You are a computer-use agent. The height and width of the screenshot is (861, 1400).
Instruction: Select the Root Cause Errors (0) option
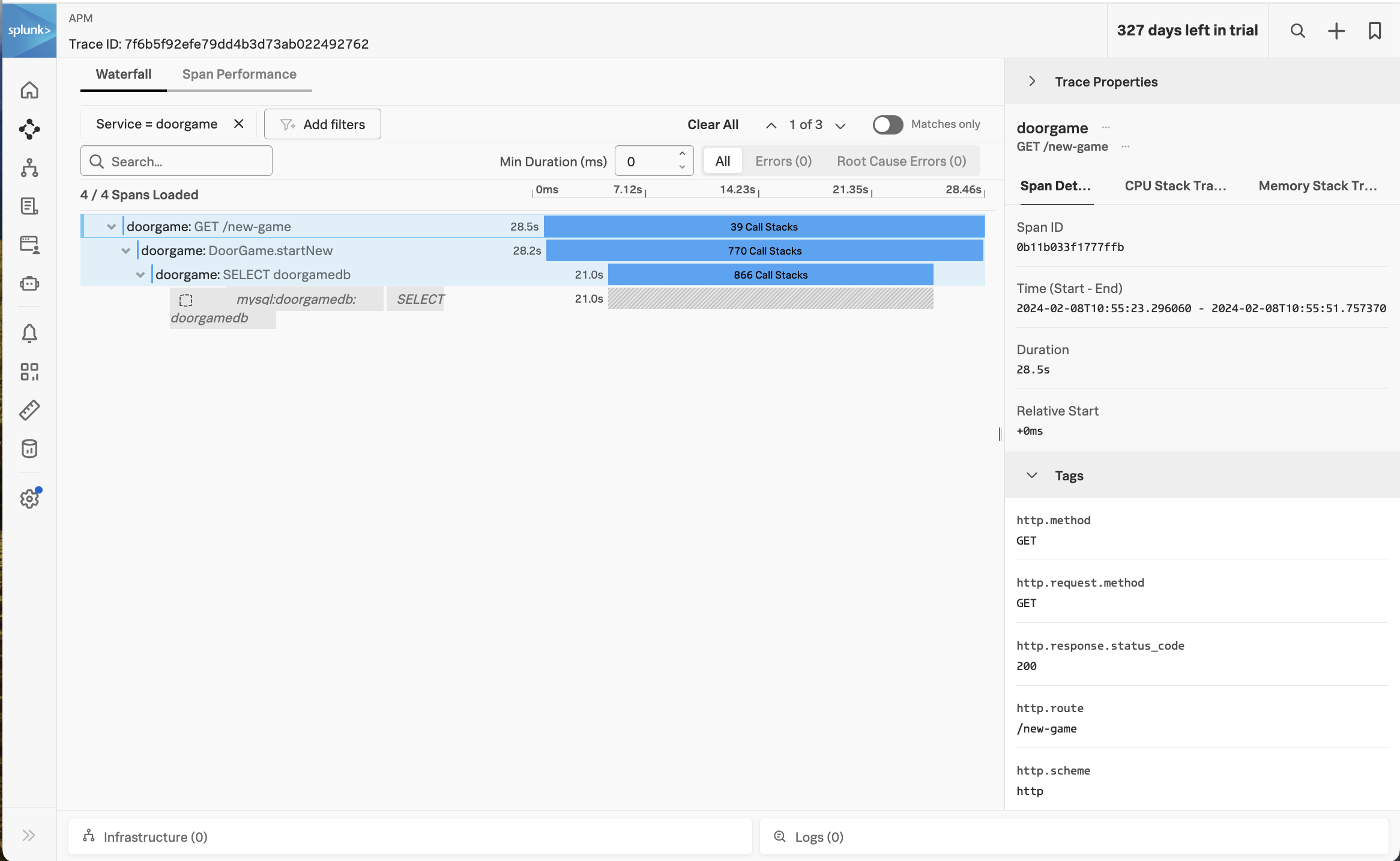point(901,161)
